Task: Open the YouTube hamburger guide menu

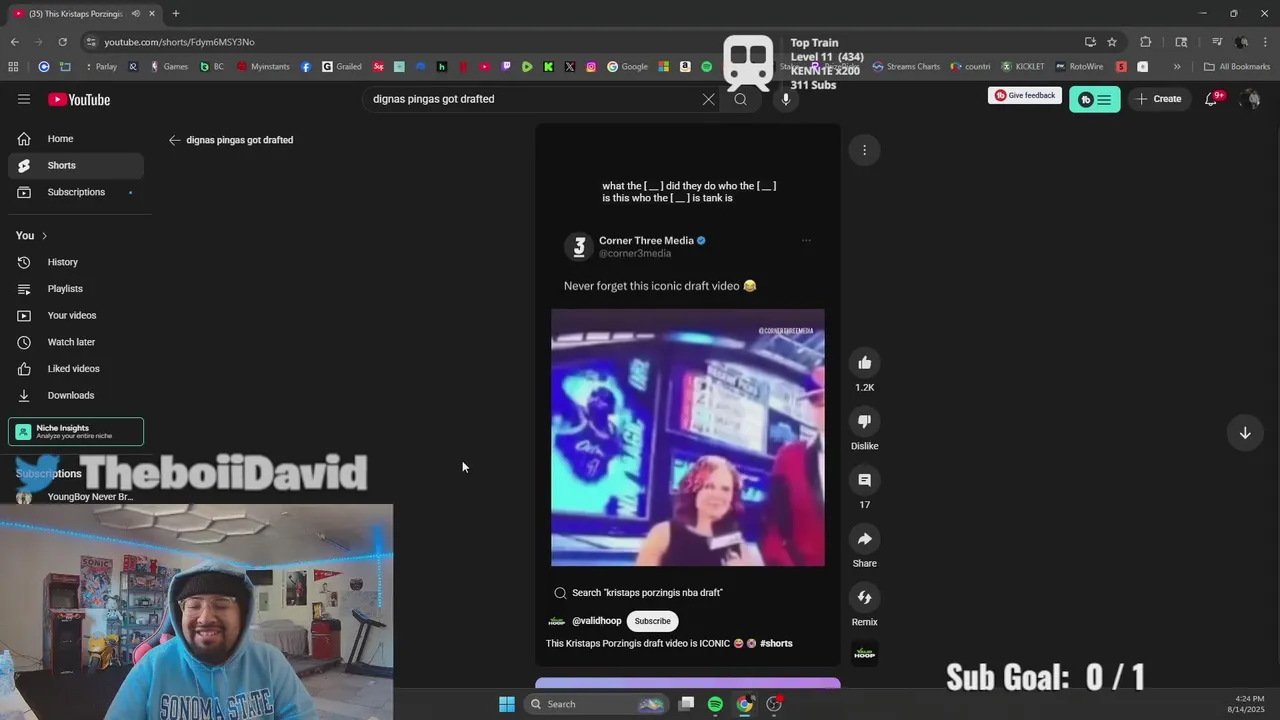Action: pyautogui.click(x=24, y=99)
